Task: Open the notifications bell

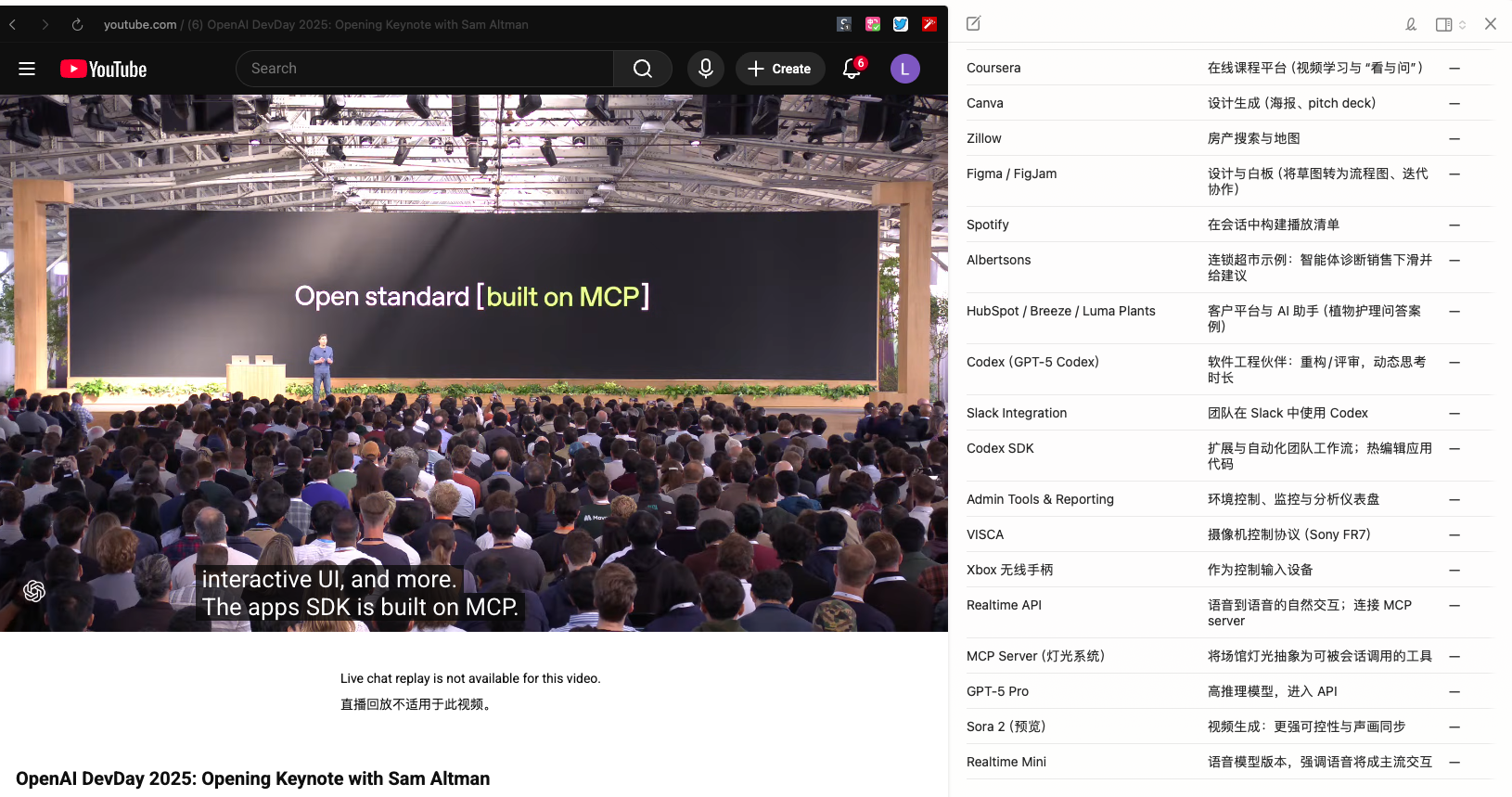Action: [x=852, y=69]
